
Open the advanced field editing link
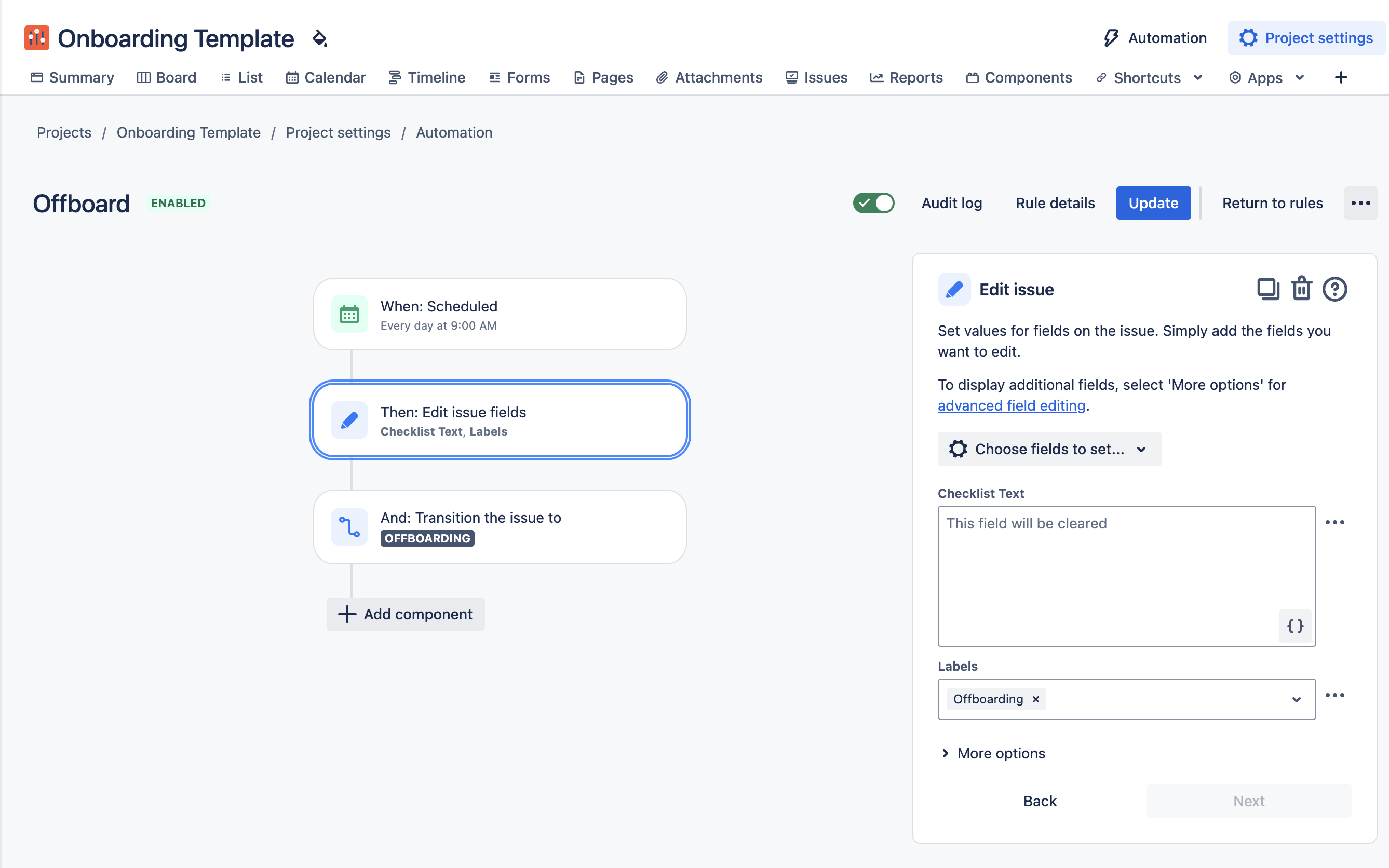click(1011, 405)
